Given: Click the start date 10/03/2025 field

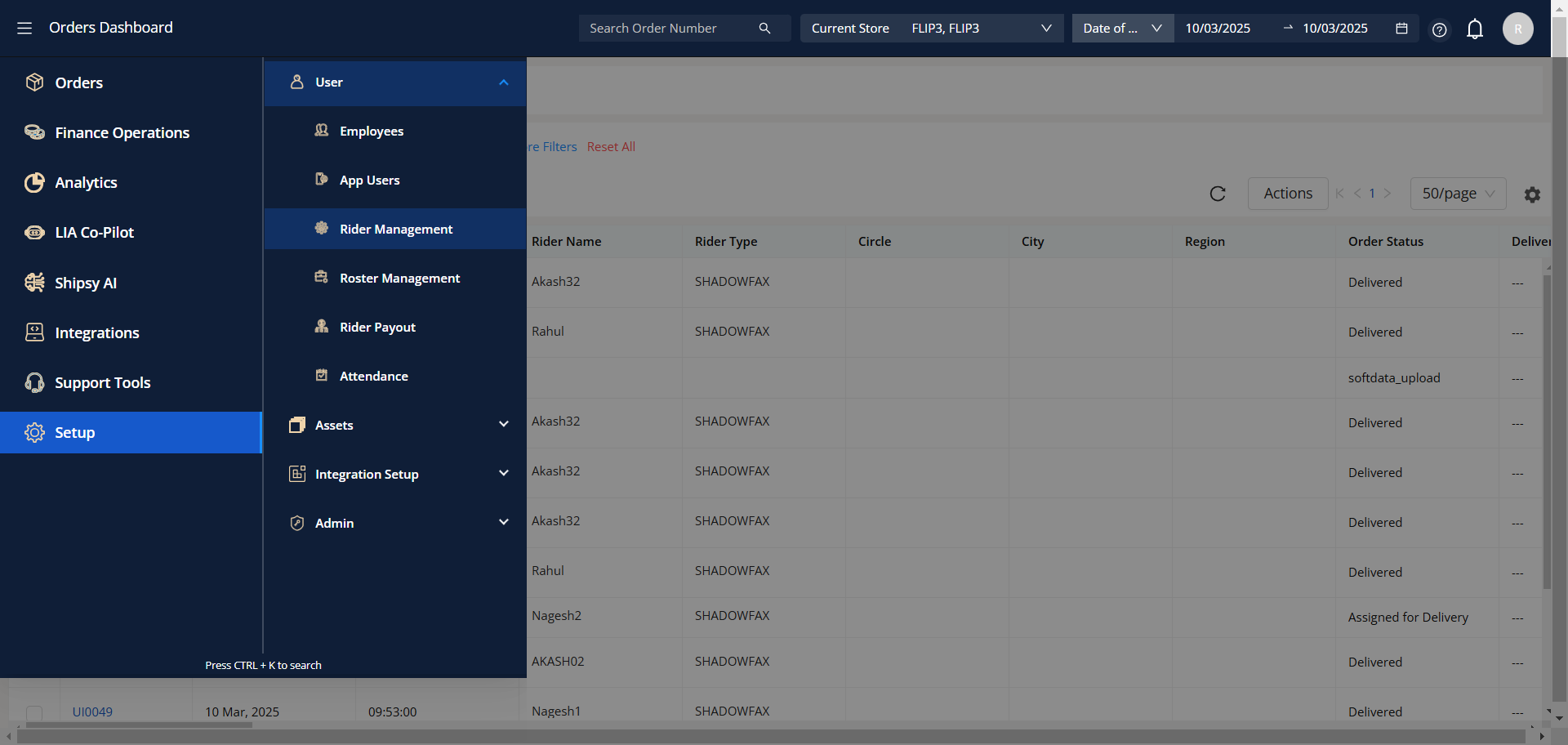Looking at the screenshot, I should [x=1218, y=28].
